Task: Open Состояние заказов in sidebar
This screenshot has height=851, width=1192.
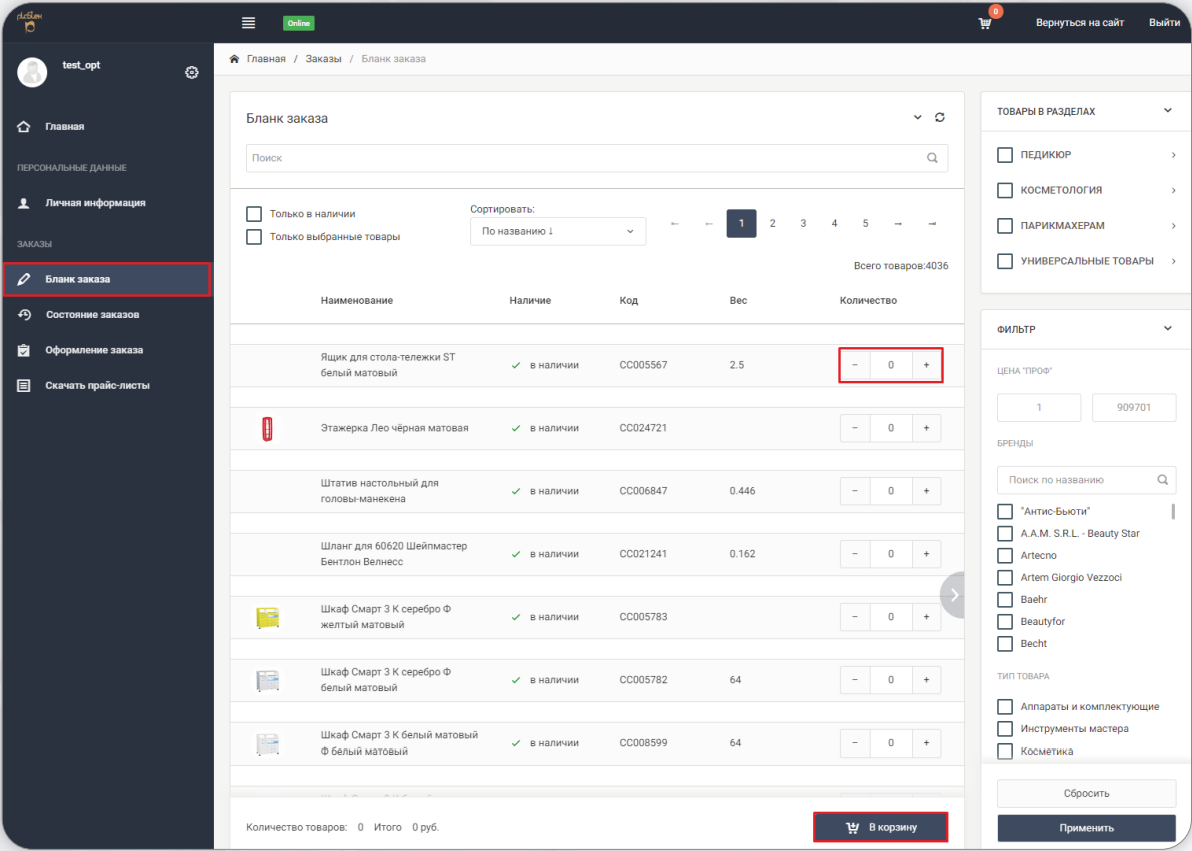Action: pos(92,315)
